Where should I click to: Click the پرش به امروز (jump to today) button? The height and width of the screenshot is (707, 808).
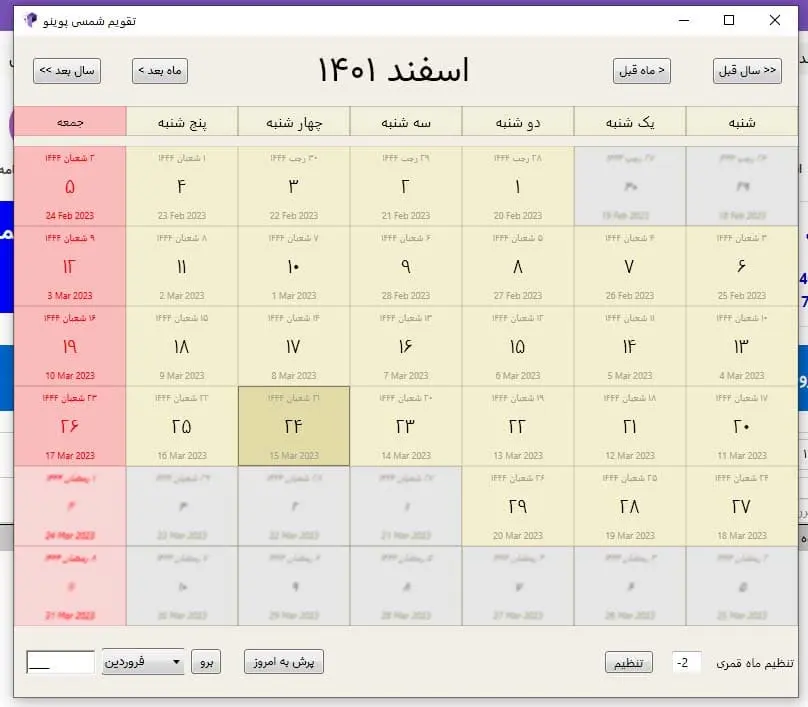point(284,662)
